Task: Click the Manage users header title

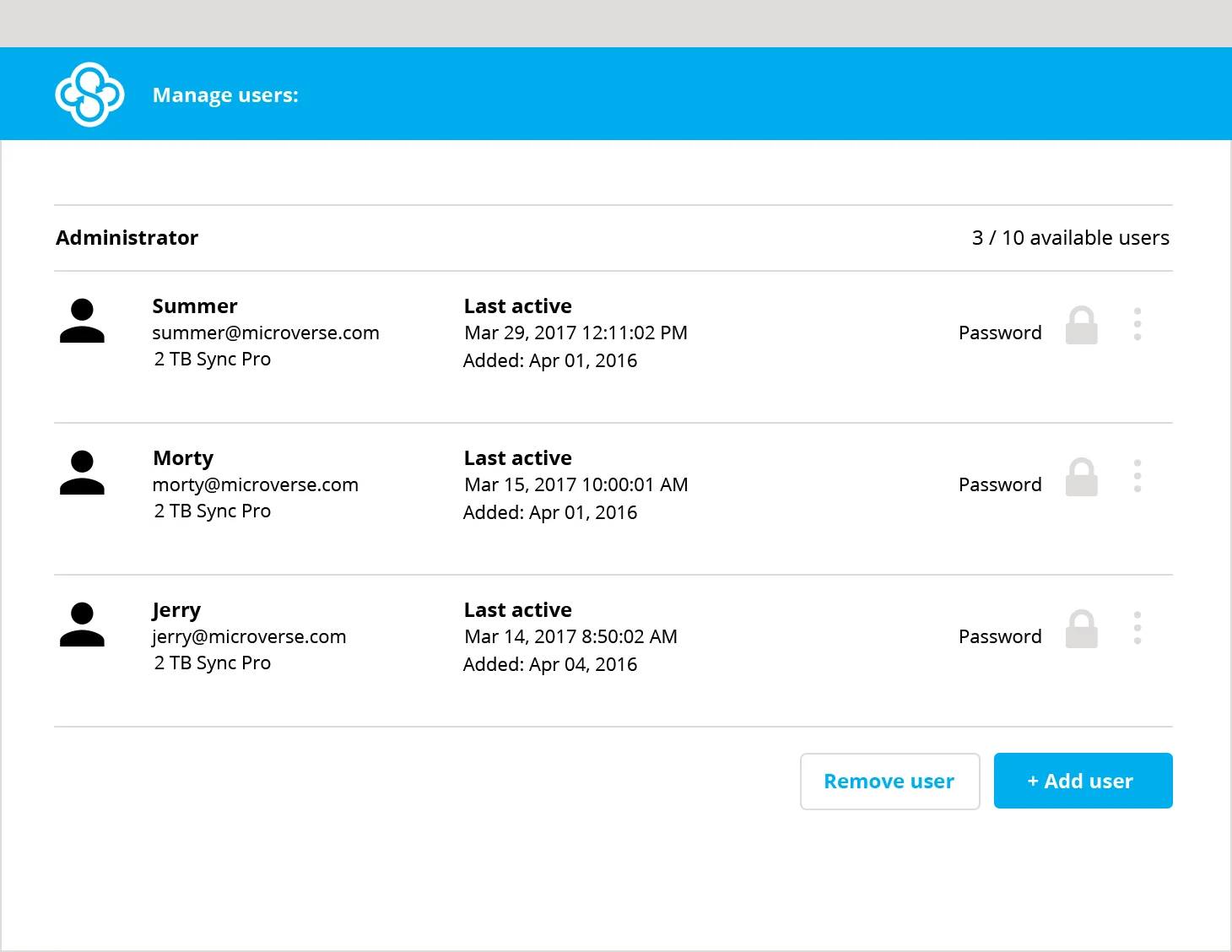Action: (x=225, y=95)
